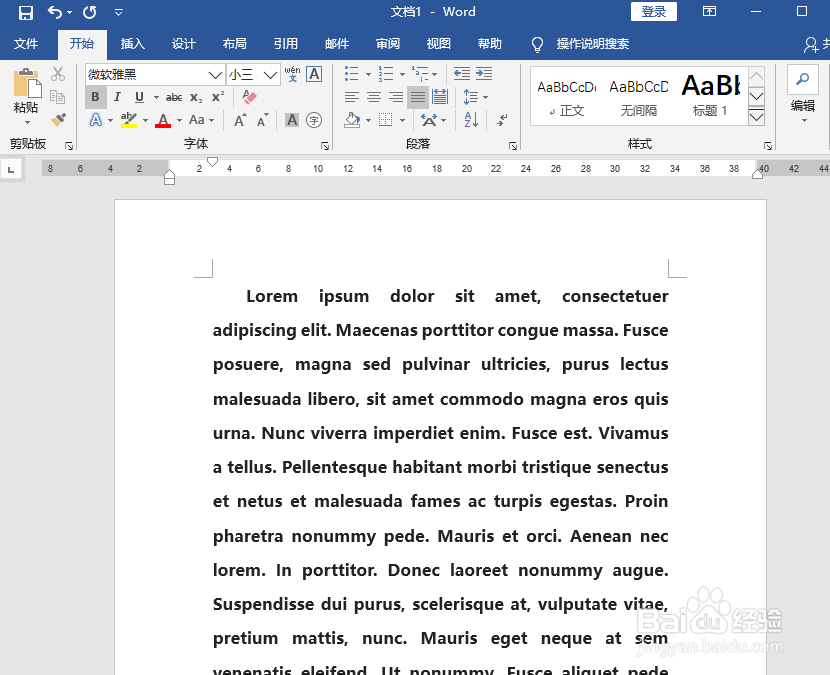Clear all formatting with eraser icon
830x675 pixels.
click(249, 97)
